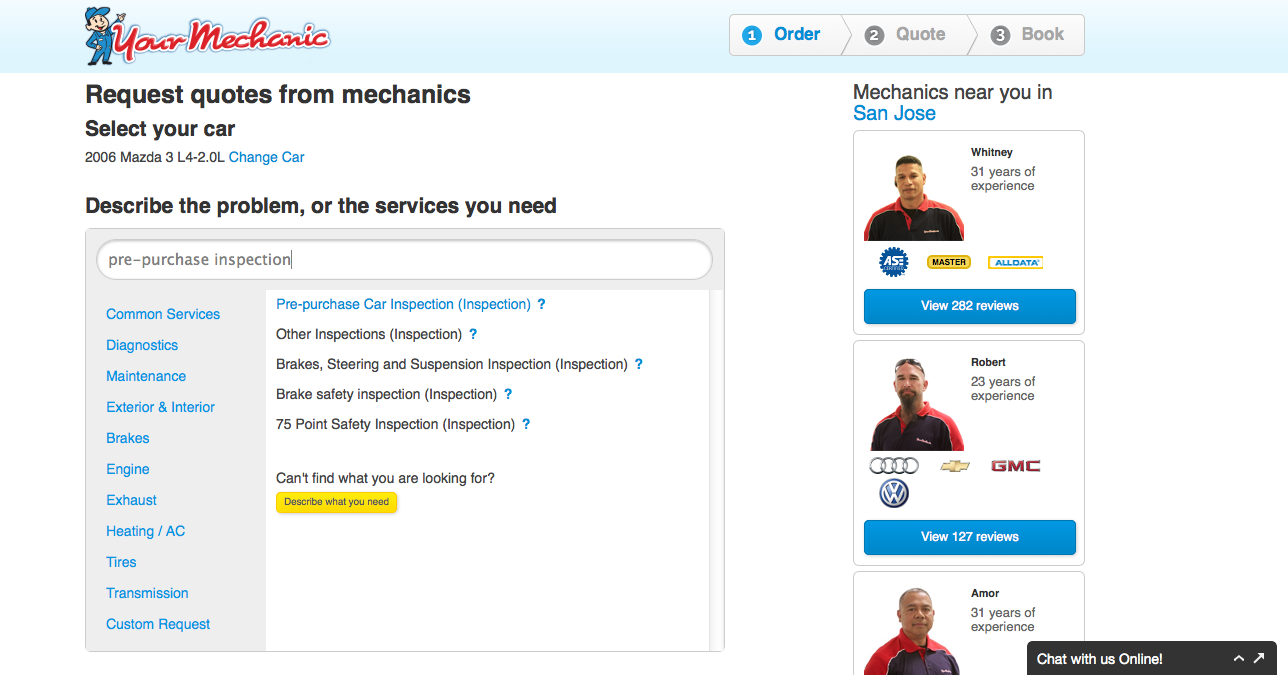Expand chat widget using up chevron
This screenshot has width=1288, height=675.
click(1238, 659)
